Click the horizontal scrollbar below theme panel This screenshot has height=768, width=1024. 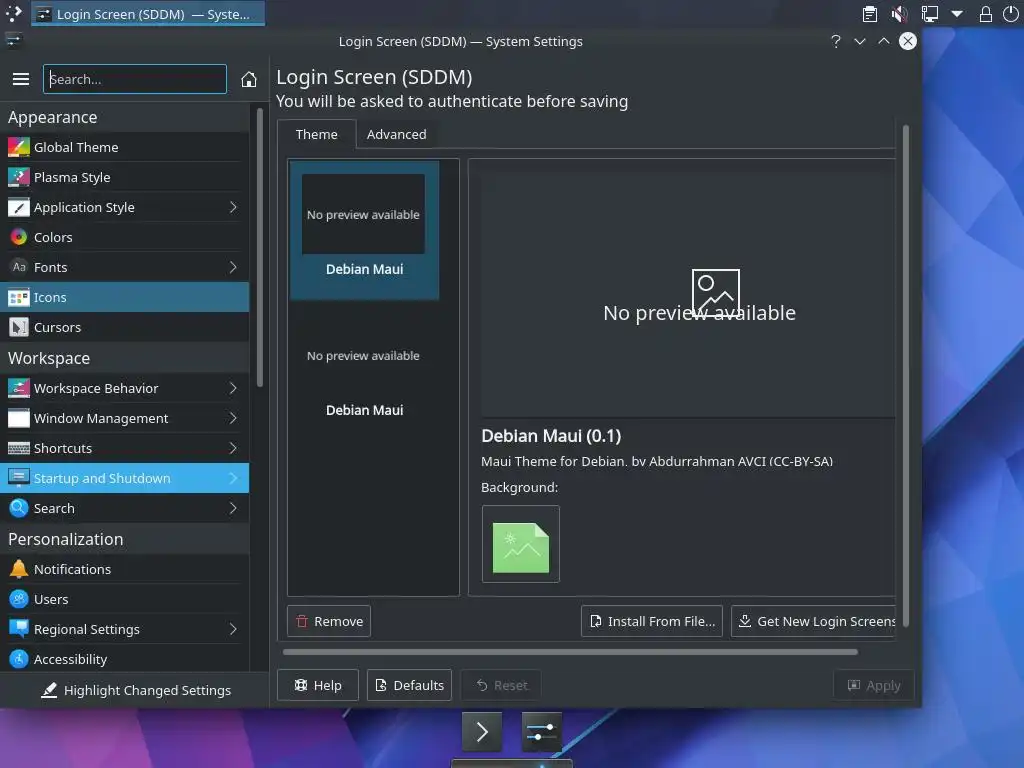(x=570, y=652)
